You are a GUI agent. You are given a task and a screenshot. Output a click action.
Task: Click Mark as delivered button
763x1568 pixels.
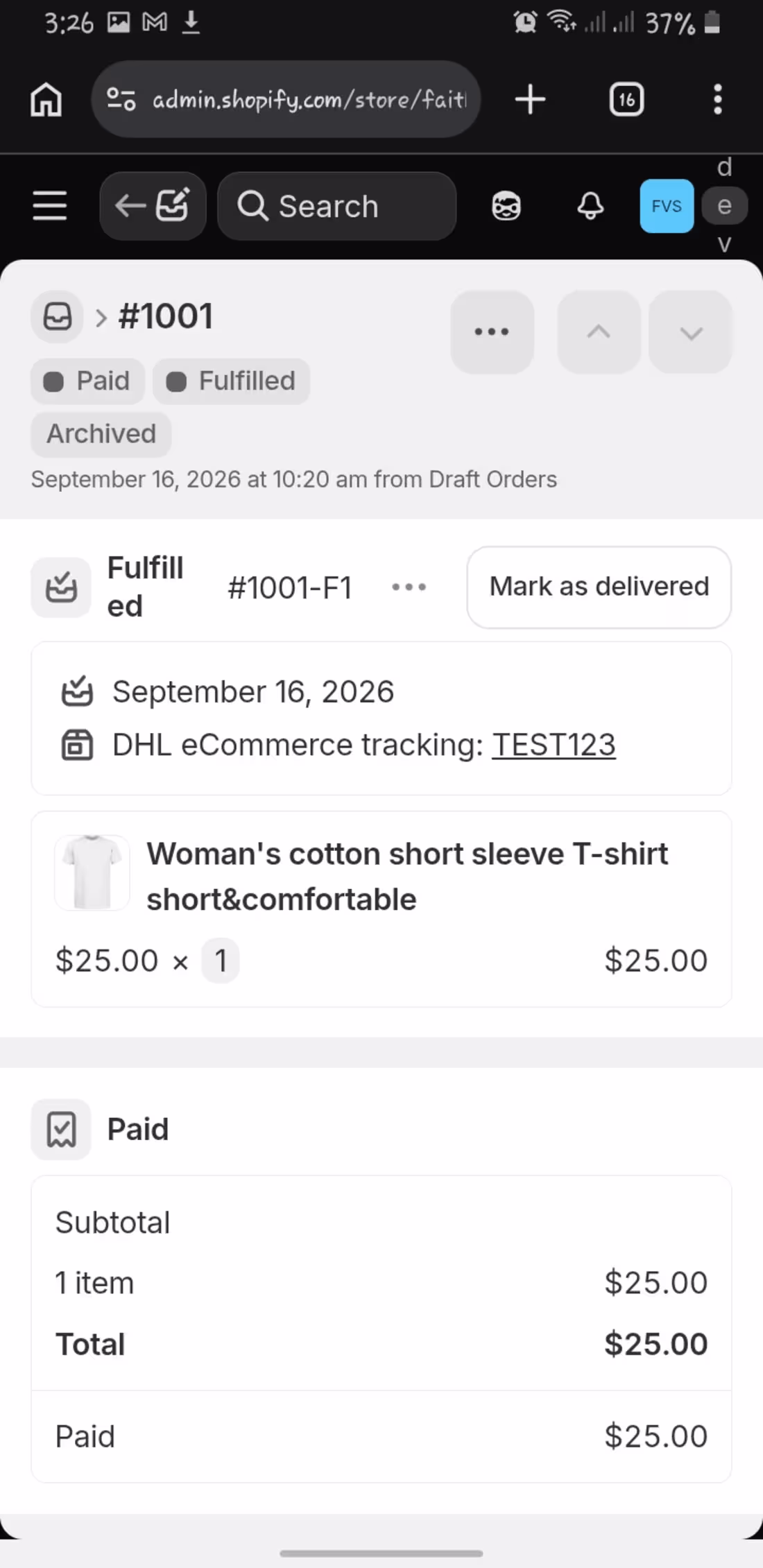(x=599, y=587)
